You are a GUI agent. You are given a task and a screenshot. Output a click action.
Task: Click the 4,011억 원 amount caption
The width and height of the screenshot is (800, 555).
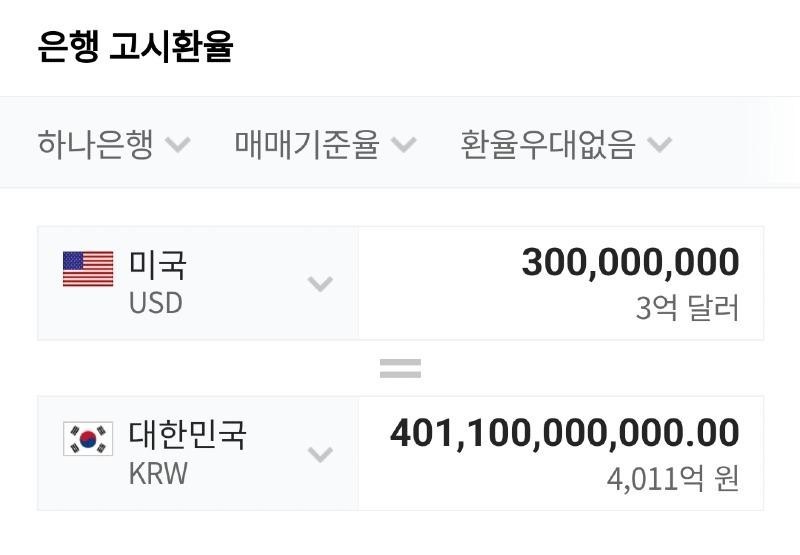coord(672,478)
